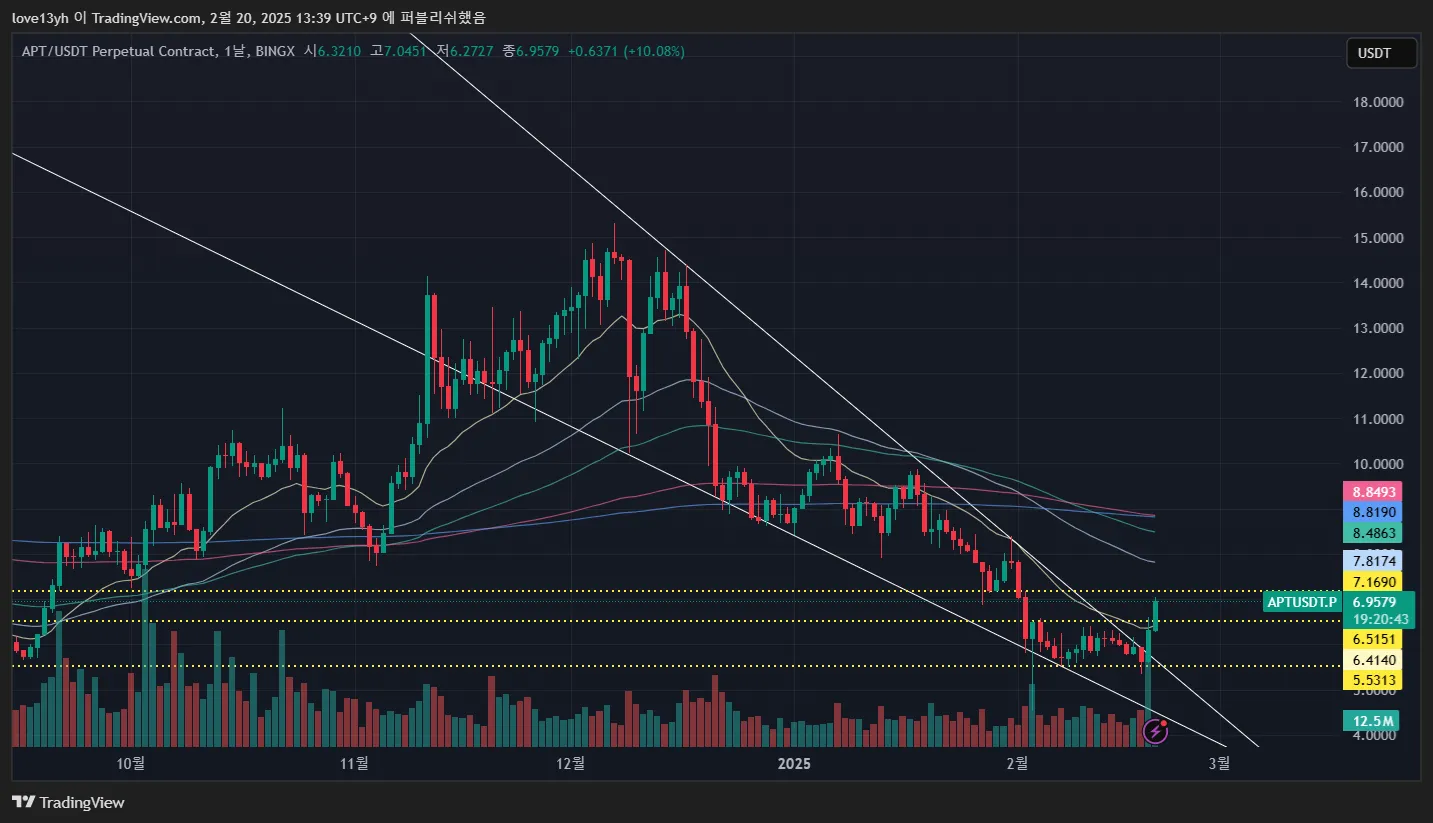This screenshot has width=1433, height=823.
Task: Click the 2025 time axis label
Action: pos(794,764)
